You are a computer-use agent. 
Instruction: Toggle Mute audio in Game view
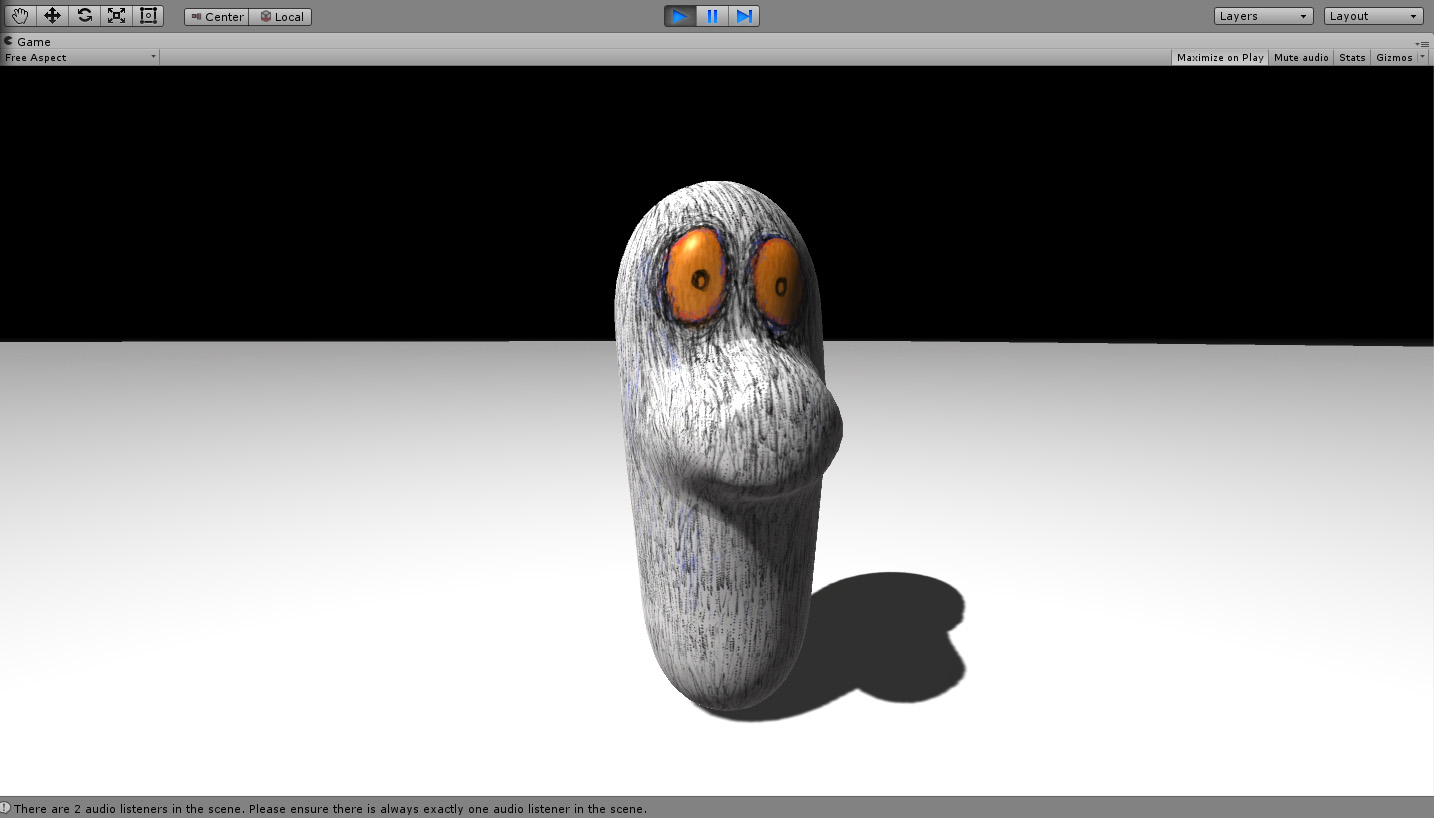(x=1300, y=58)
